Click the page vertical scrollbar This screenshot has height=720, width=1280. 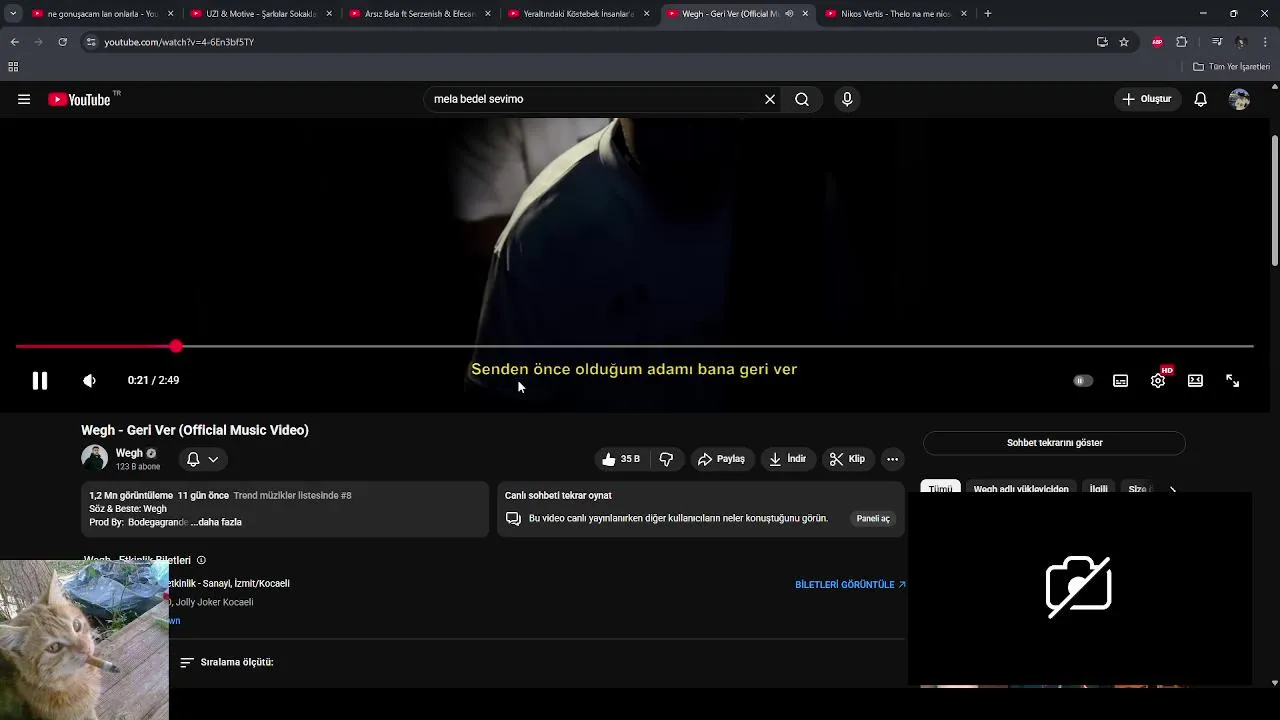[x=1274, y=200]
